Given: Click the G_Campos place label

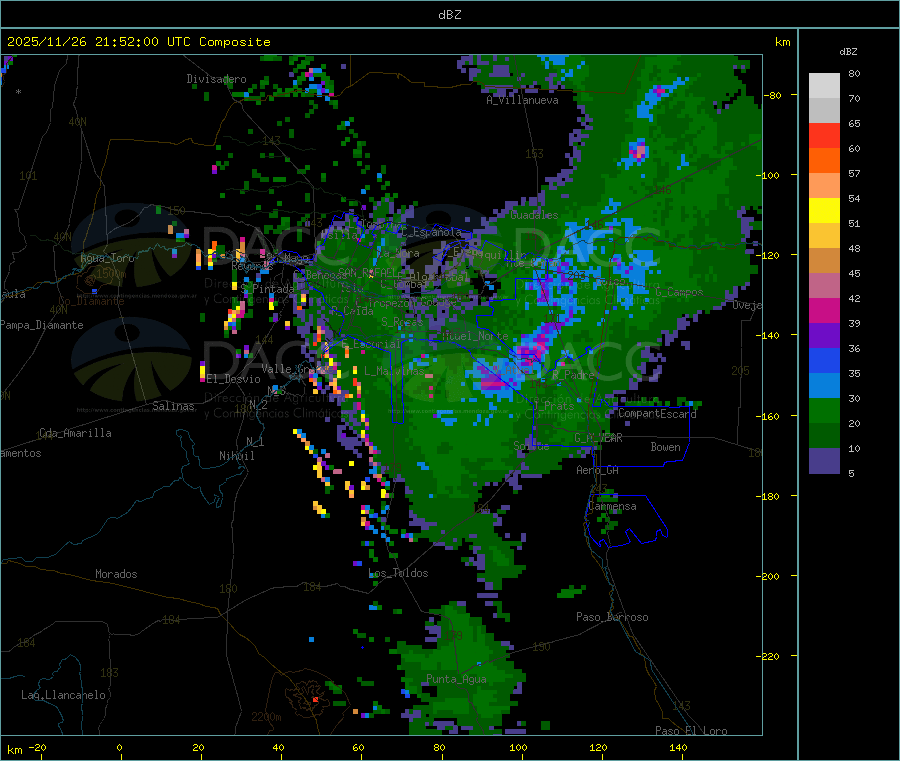Looking at the screenshot, I should (x=679, y=292).
